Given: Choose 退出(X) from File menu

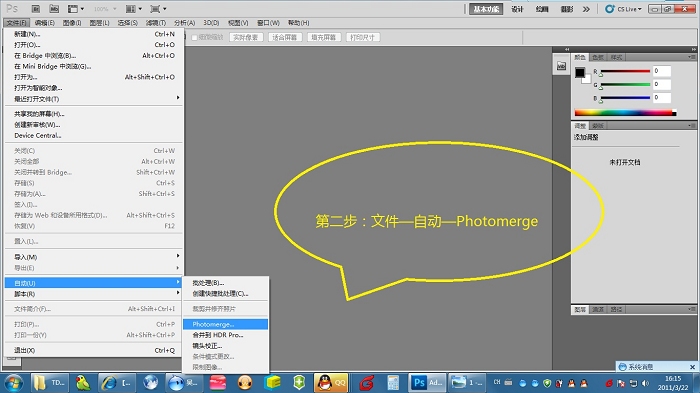Looking at the screenshot, I should coord(94,350).
